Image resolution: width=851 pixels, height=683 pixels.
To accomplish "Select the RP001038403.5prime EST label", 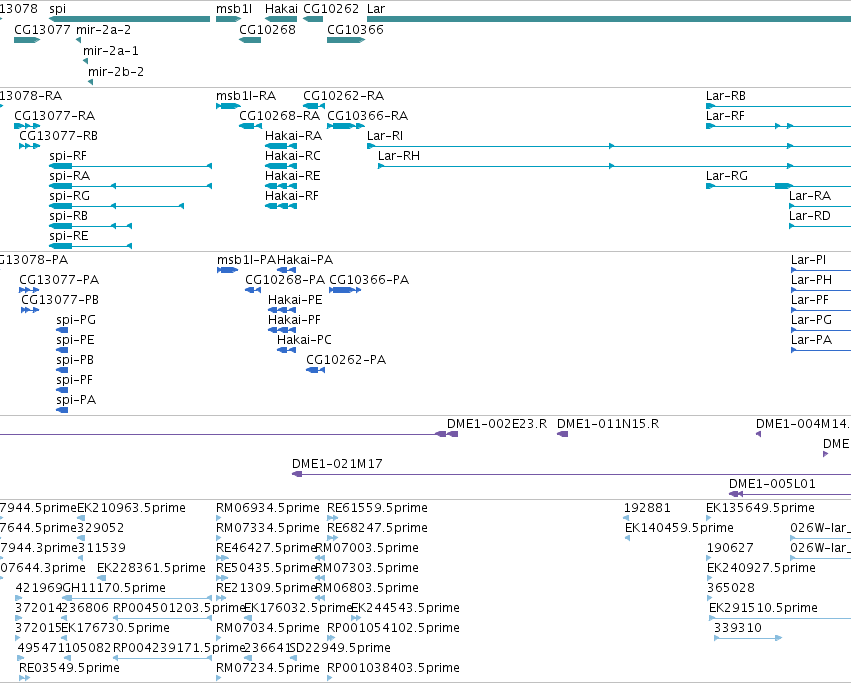I will (393, 668).
